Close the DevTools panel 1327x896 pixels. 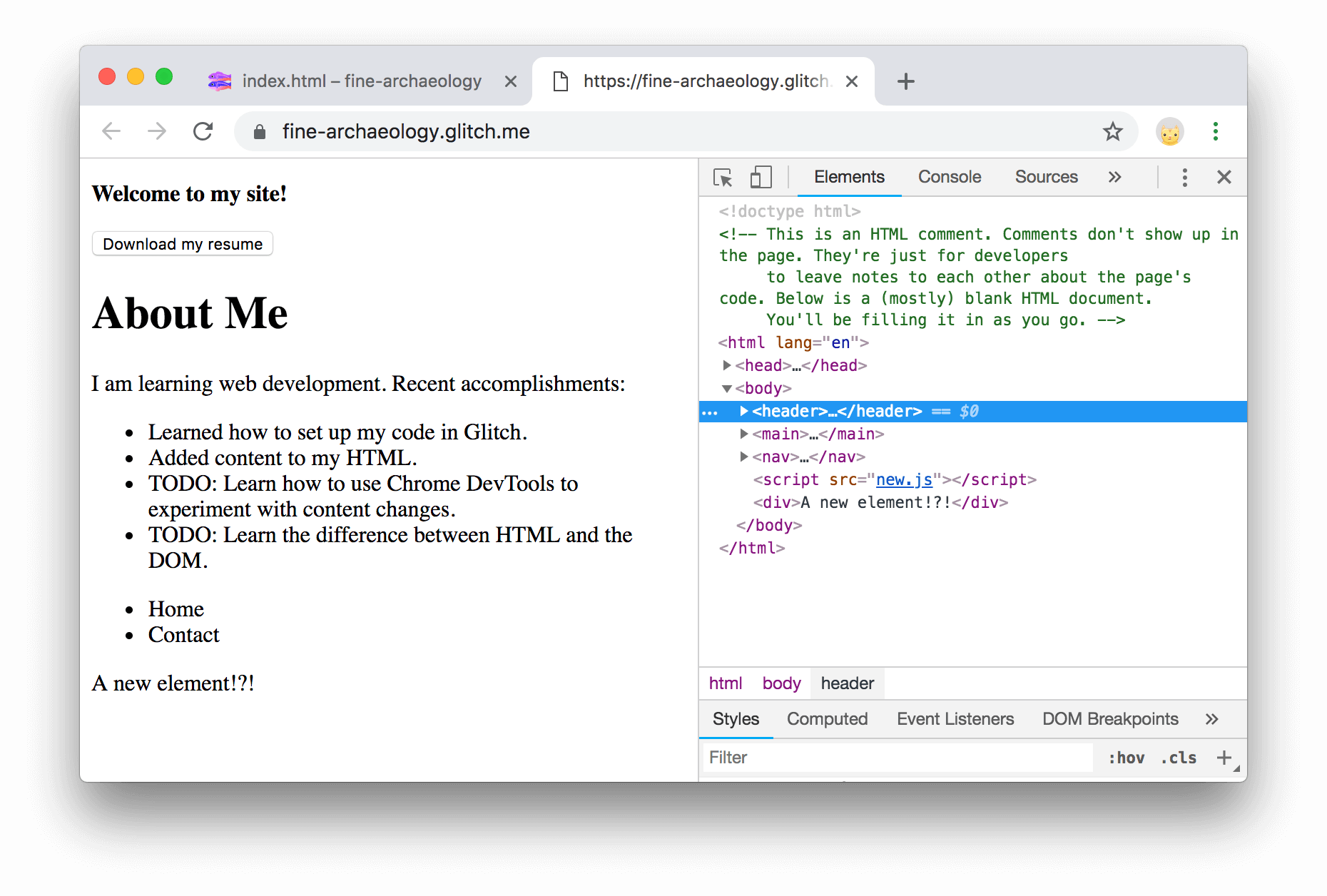coord(1224,177)
